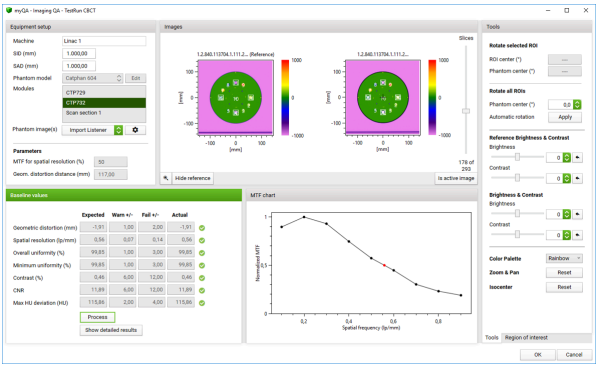The image size is (597, 366).
Task: Adjust the Reference Brightness value stepper
Action: [x=567, y=157]
